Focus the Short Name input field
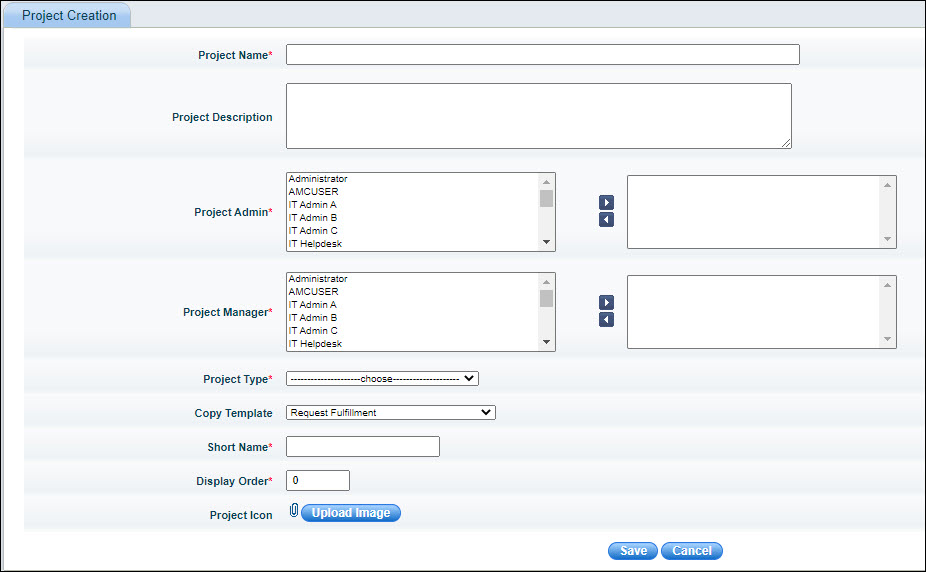Image resolution: width=926 pixels, height=572 pixels. tap(362, 447)
